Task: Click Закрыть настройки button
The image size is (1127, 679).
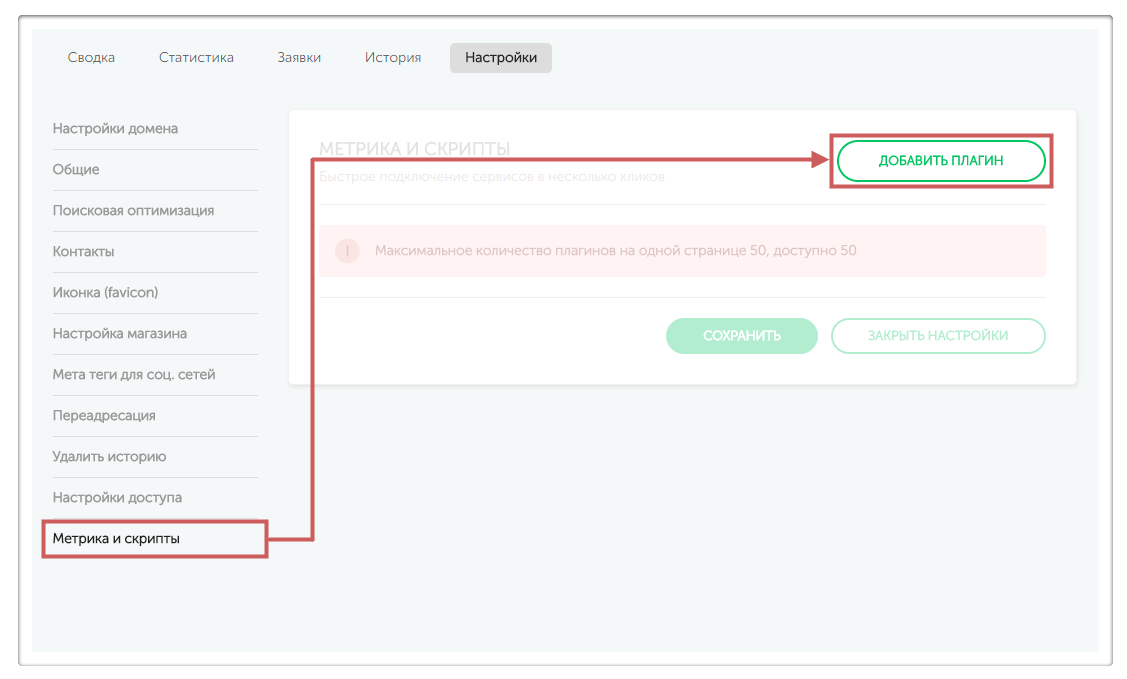Action: pos(937,336)
